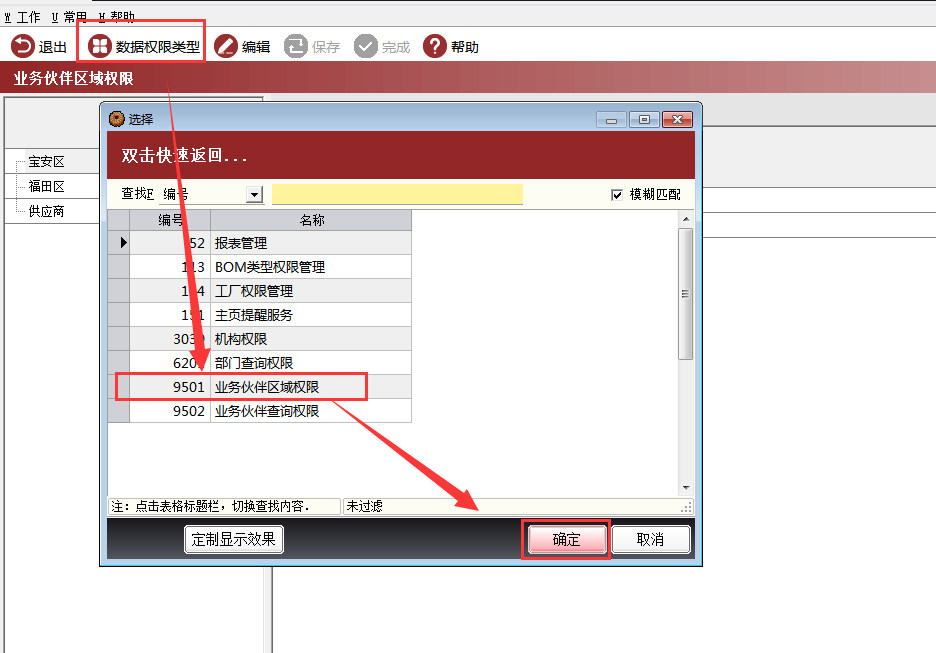Click the vertical scrollbar thumb in the list
936x653 pixels.
[686, 294]
